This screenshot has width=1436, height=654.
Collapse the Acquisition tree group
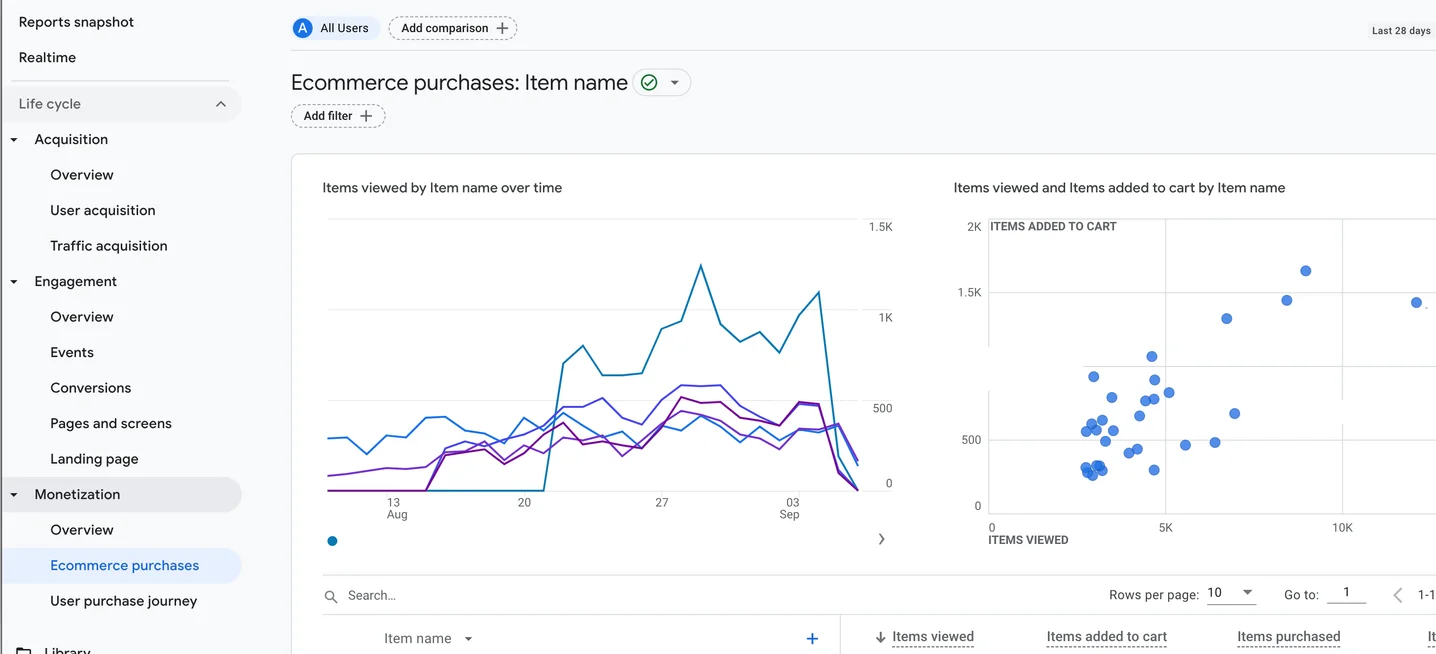pos(14,140)
